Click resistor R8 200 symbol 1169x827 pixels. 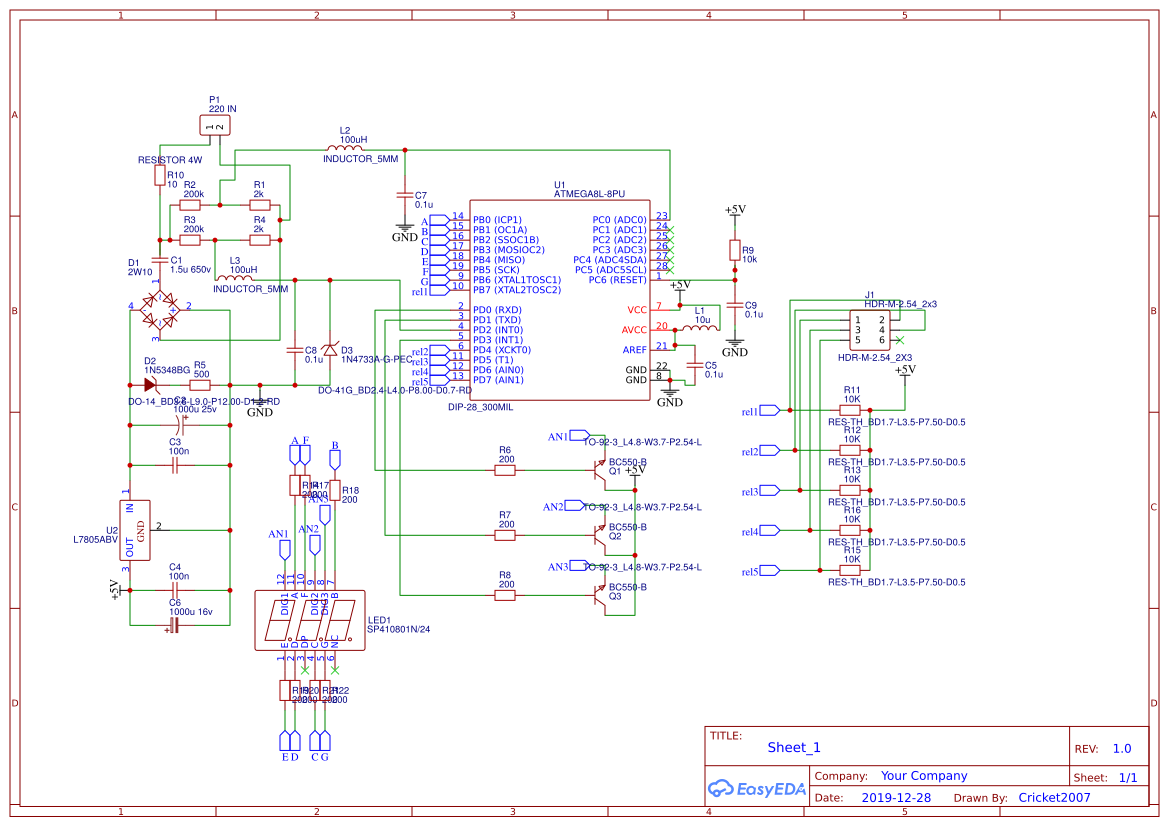click(505, 595)
